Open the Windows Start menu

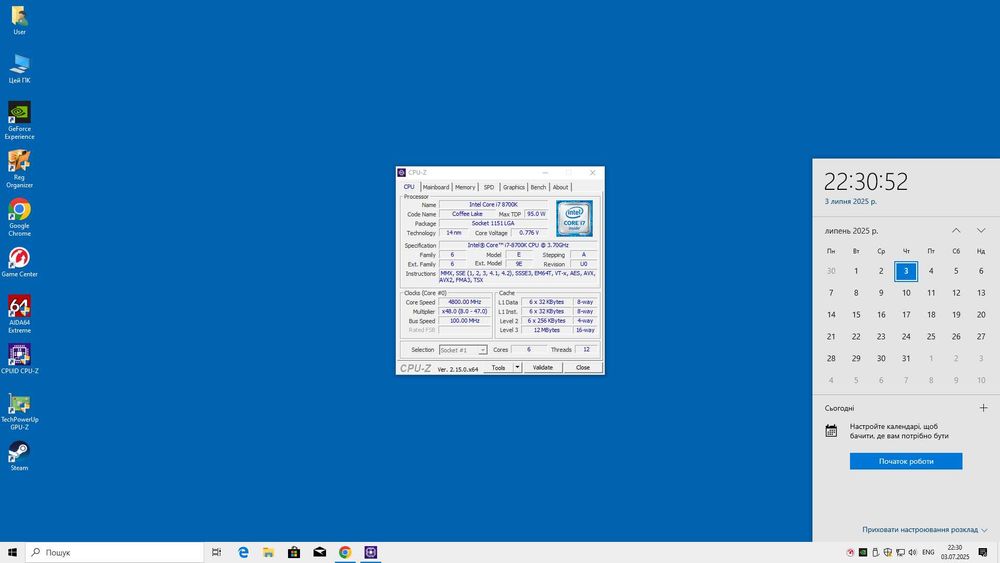tap(12, 552)
